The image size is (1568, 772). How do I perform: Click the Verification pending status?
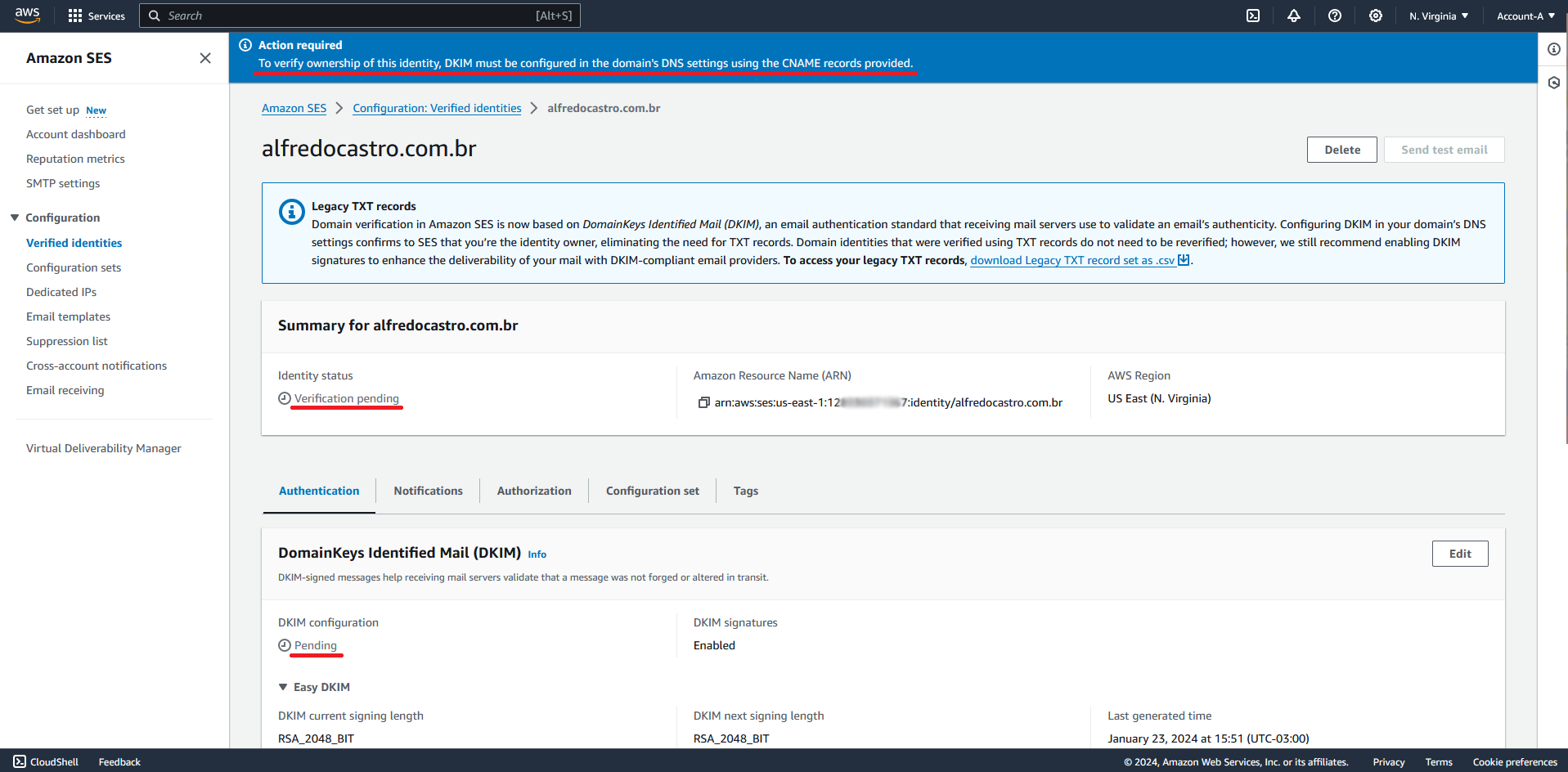pos(347,398)
